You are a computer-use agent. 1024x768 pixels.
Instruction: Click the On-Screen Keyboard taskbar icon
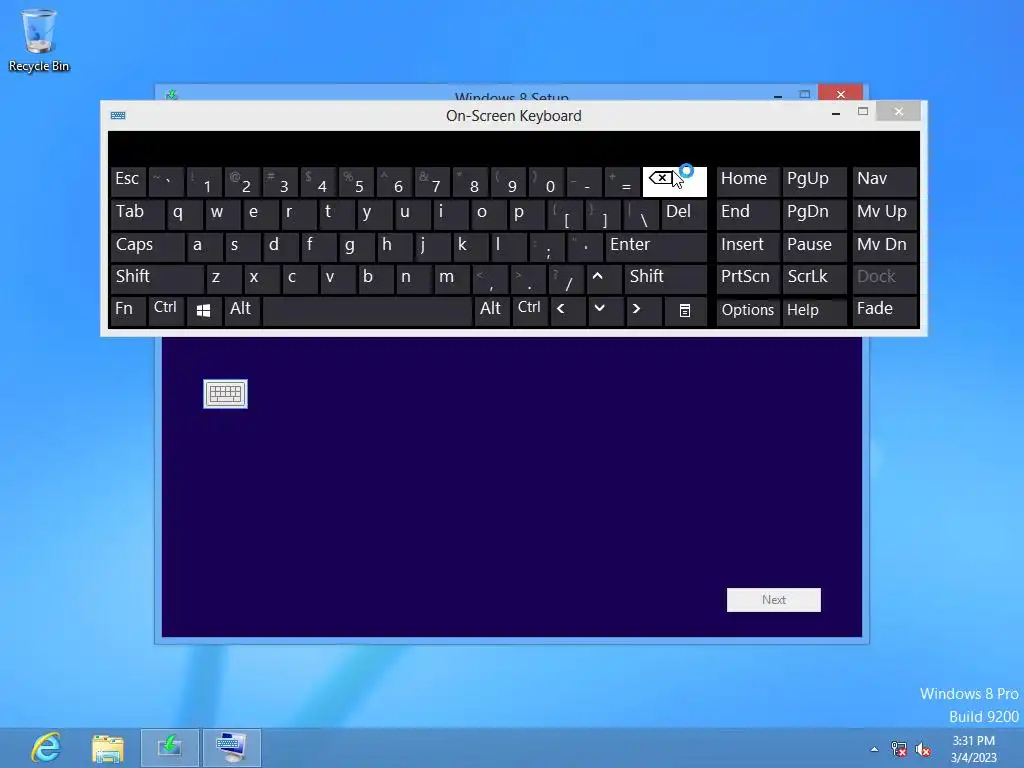pyautogui.click(x=231, y=748)
